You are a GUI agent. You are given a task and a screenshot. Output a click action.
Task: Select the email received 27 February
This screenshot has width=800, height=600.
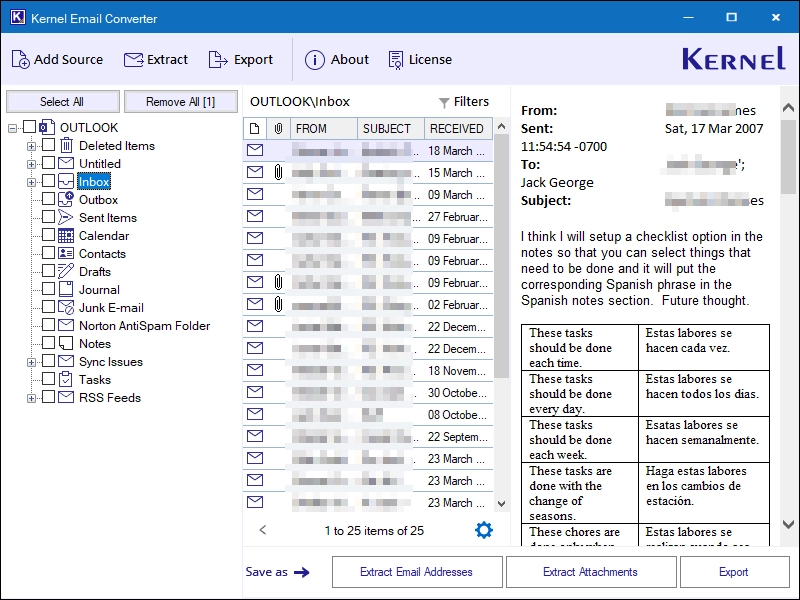[368, 216]
